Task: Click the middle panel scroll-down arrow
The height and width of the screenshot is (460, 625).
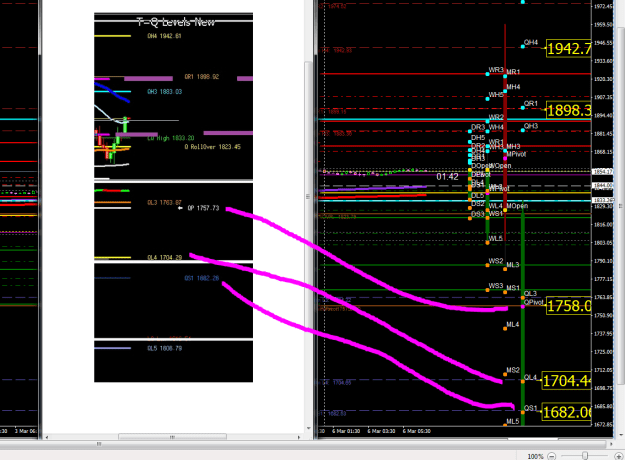Action: (x=309, y=429)
